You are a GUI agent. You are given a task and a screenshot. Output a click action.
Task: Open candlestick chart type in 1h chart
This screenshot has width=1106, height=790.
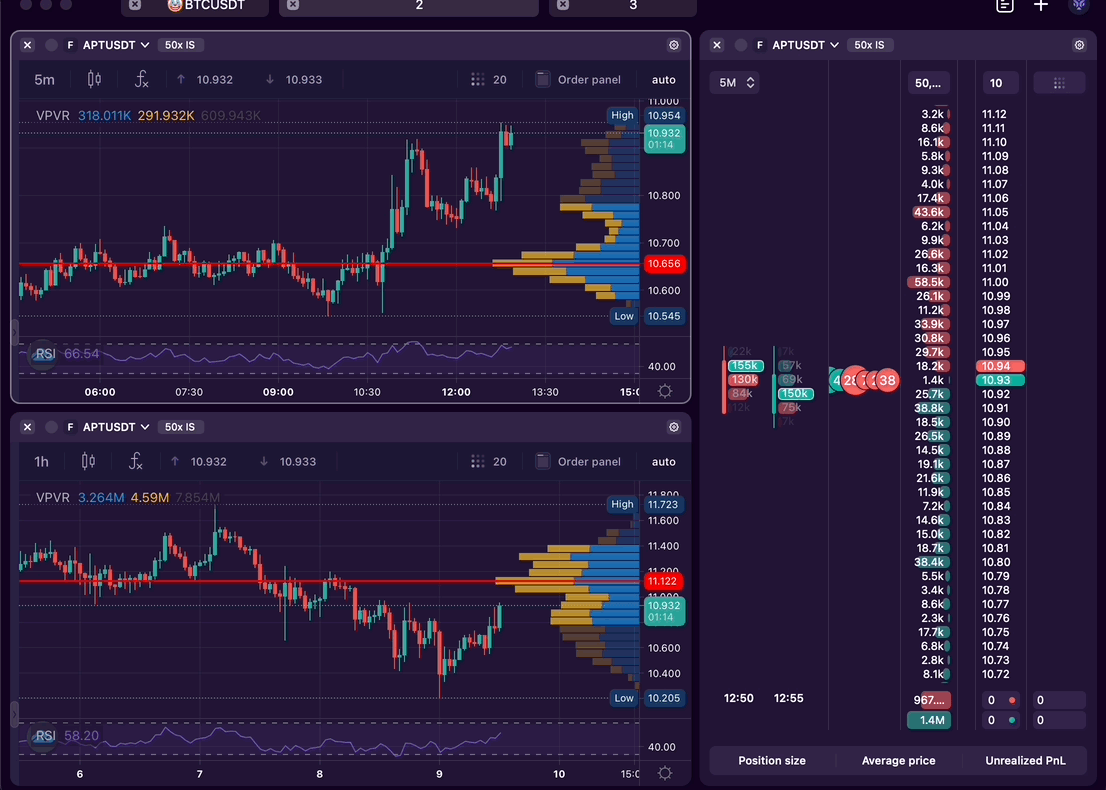(x=88, y=461)
